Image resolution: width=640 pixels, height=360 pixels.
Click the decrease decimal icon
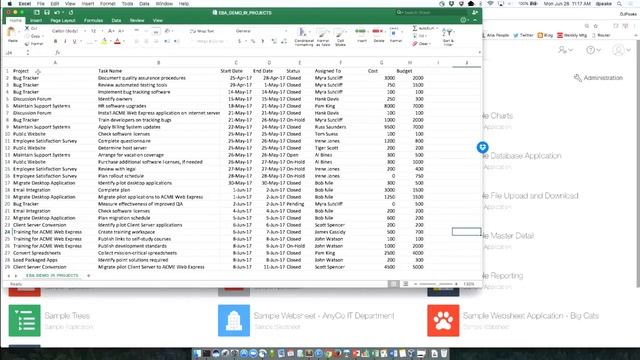tap(284, 41)
